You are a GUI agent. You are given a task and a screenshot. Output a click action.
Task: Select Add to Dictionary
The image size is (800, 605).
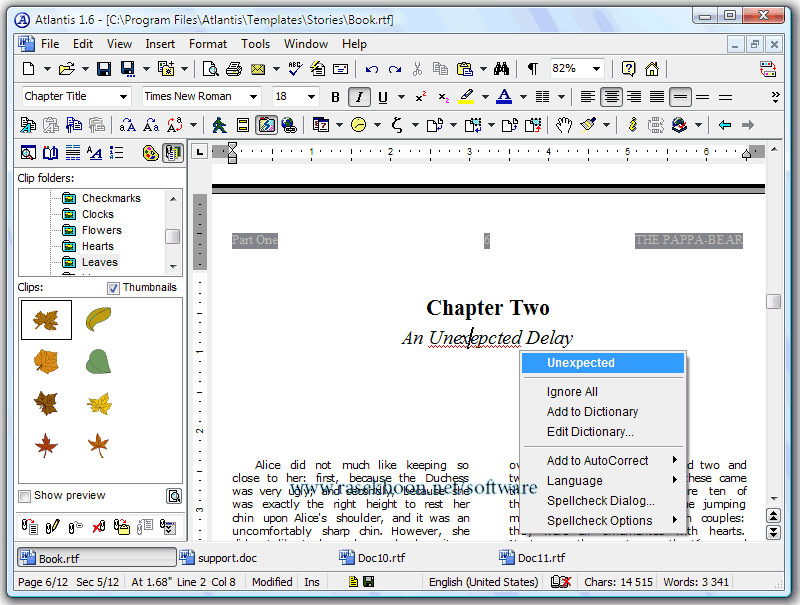coord(603,412)
